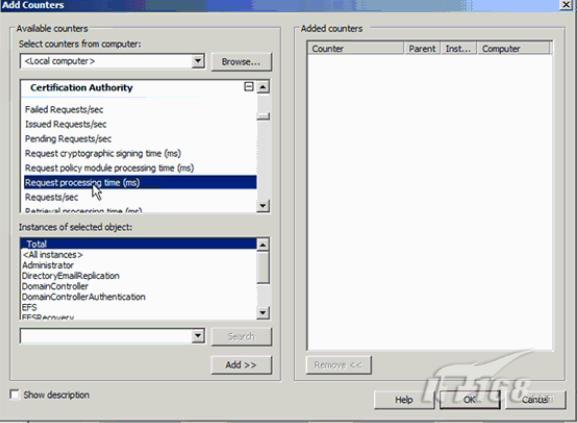This screenshot has height=423, width=577.
Task: Click the counter list scroll-up arrow
Action: [x=263, y=87]
